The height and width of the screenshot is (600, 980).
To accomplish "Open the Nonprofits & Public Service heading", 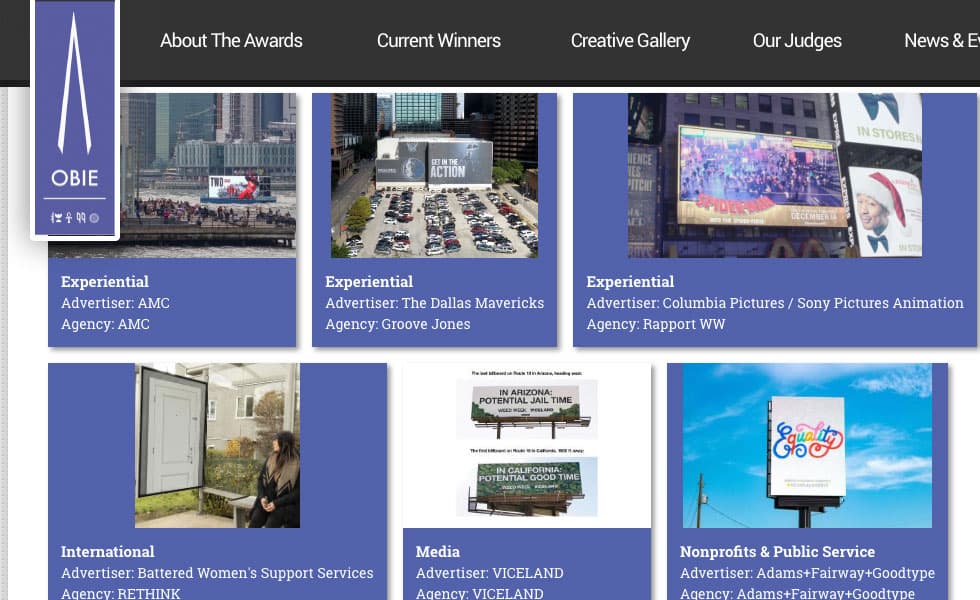I will [777, 552].
